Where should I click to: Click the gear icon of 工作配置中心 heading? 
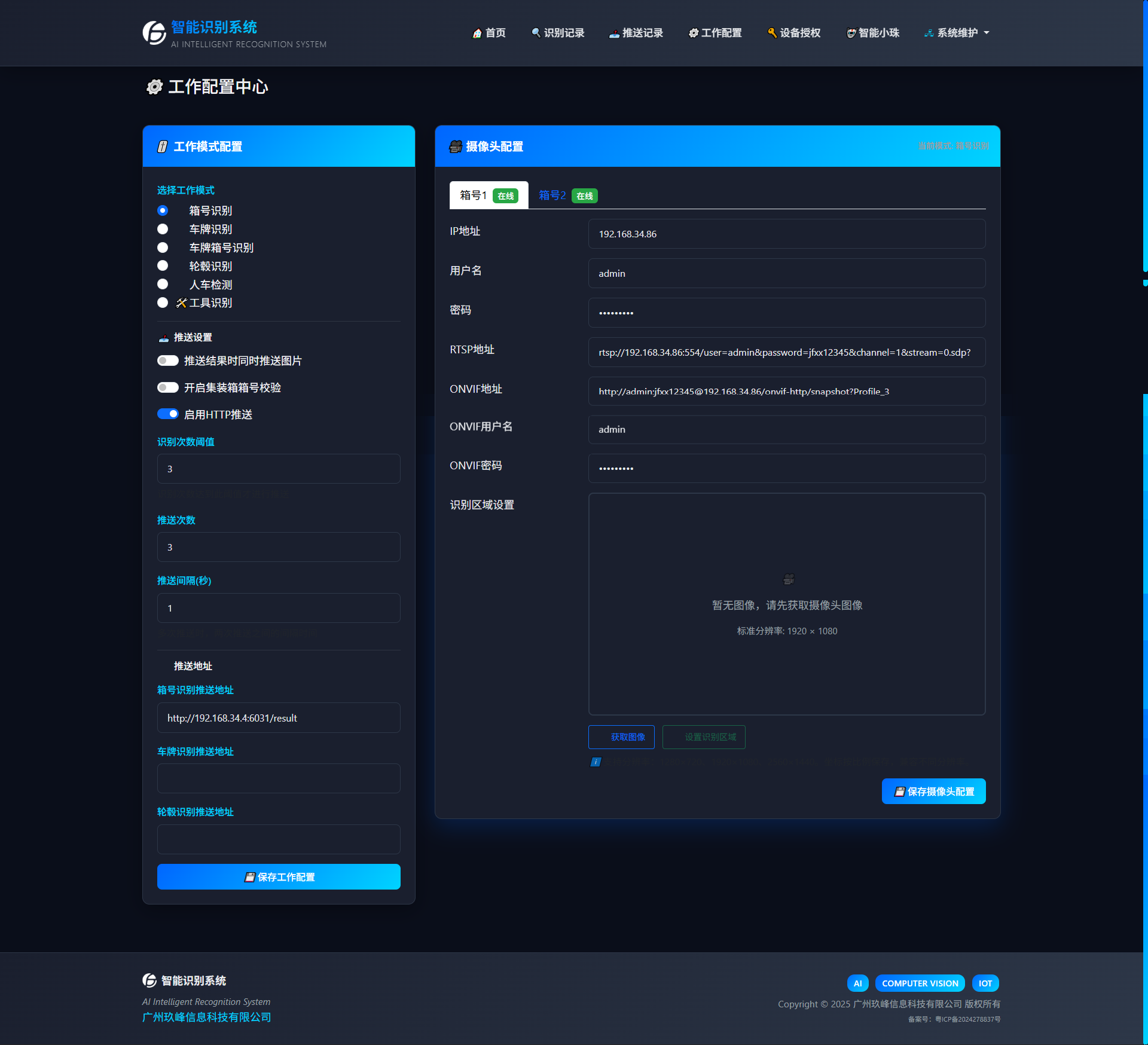(x=155, y=87)
